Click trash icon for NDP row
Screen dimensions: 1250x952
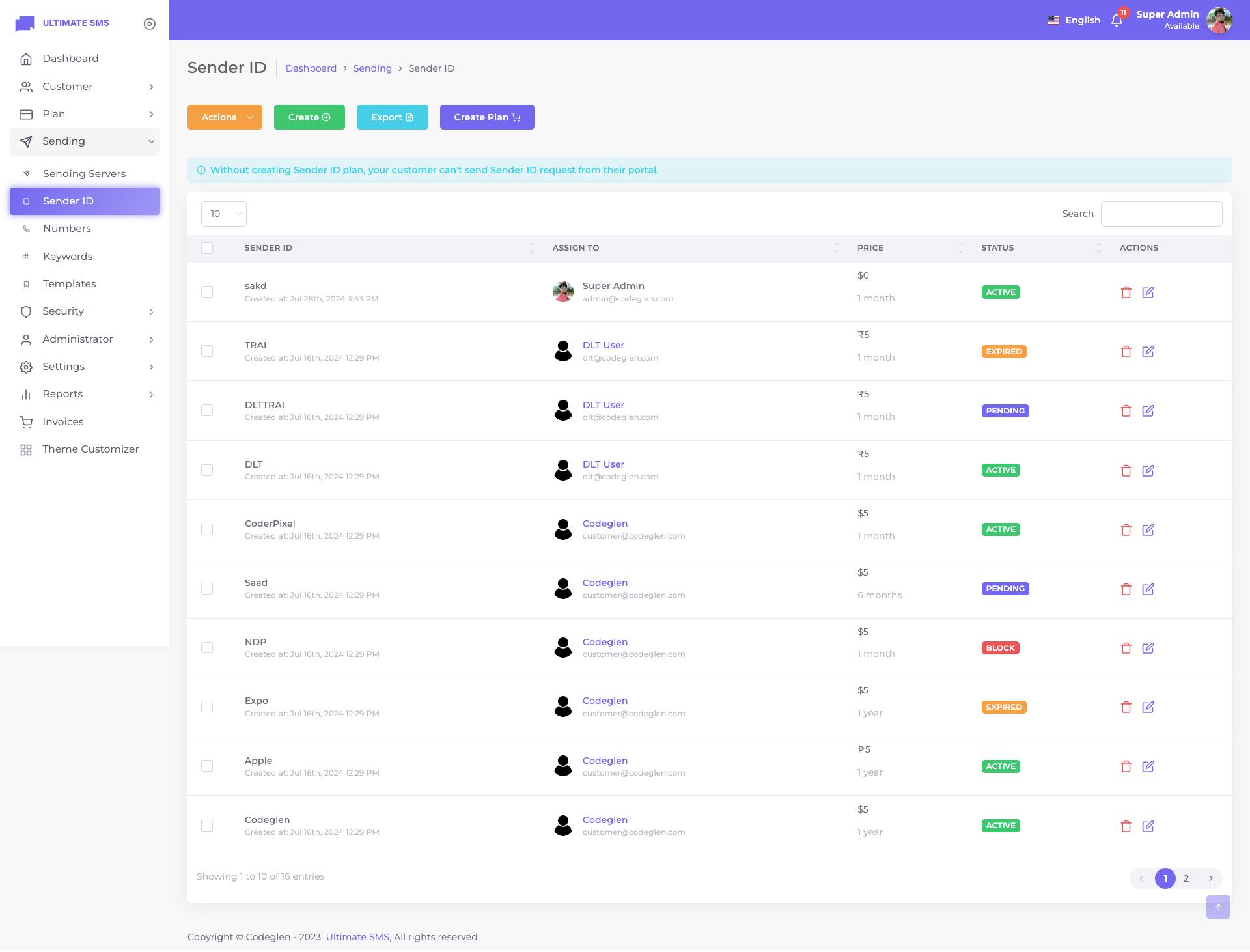(1126, 648)
